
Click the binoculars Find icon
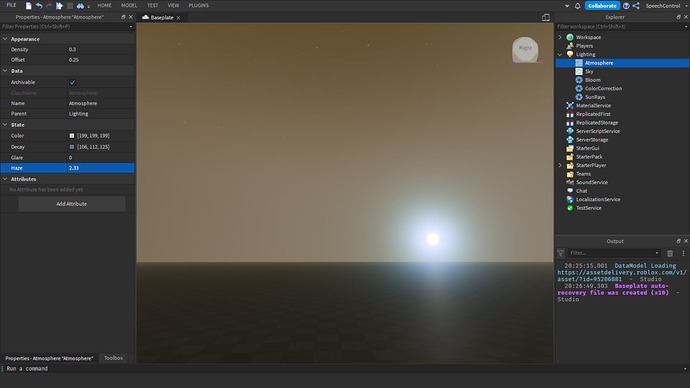80,6
